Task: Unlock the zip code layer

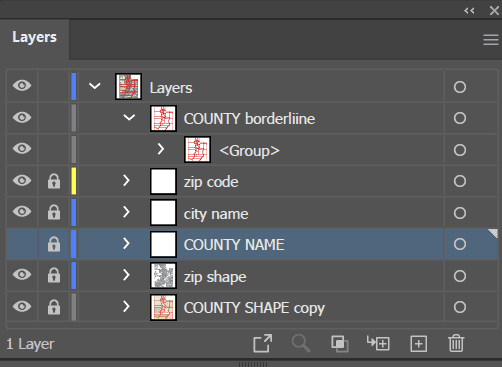Action: pos(54,181)
